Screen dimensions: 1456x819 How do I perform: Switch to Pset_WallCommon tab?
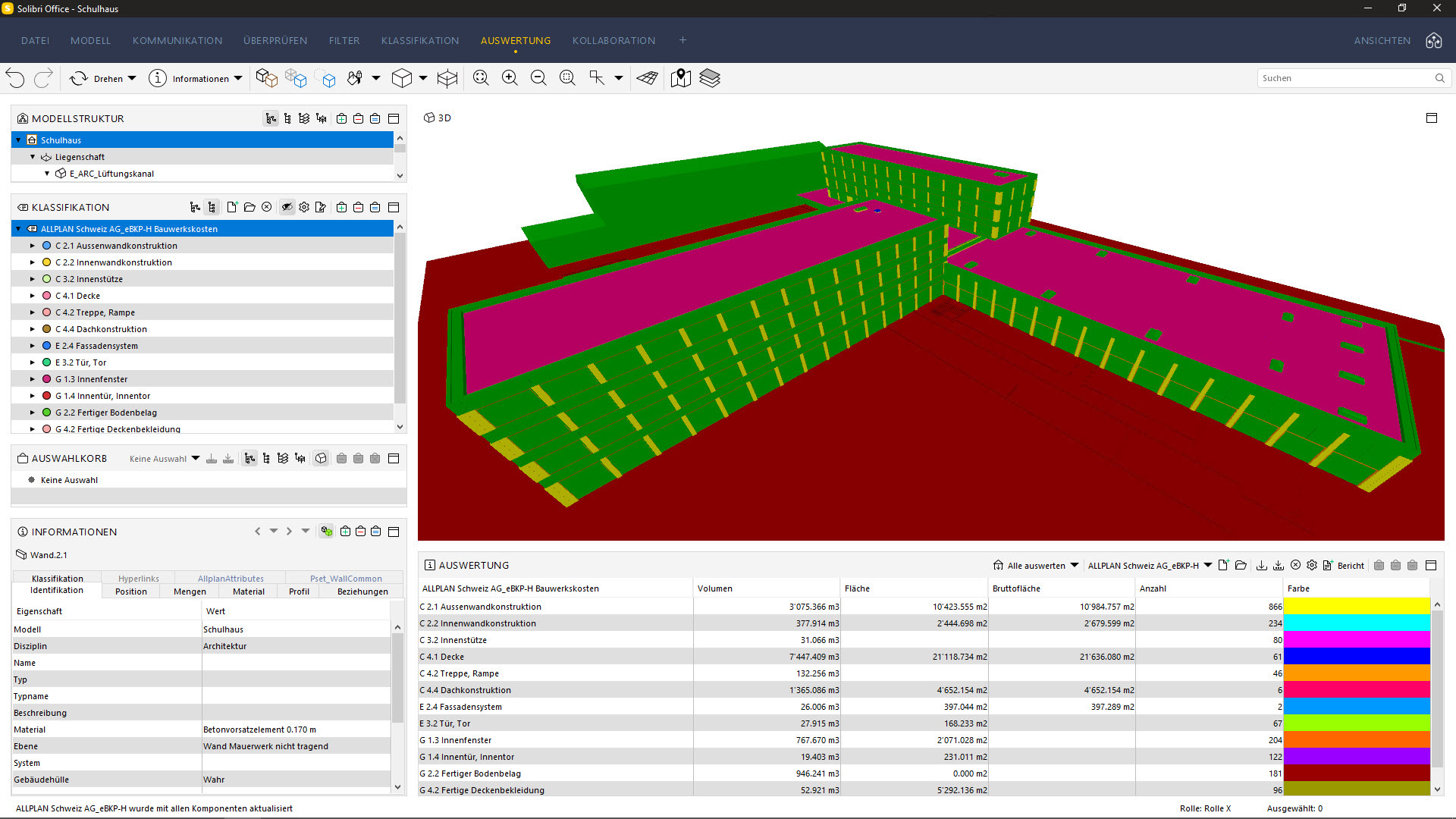pos(346,579)
